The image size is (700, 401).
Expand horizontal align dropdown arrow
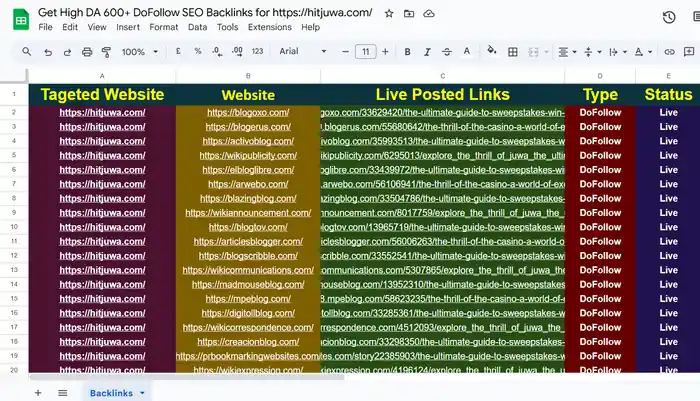click(575, 52)
